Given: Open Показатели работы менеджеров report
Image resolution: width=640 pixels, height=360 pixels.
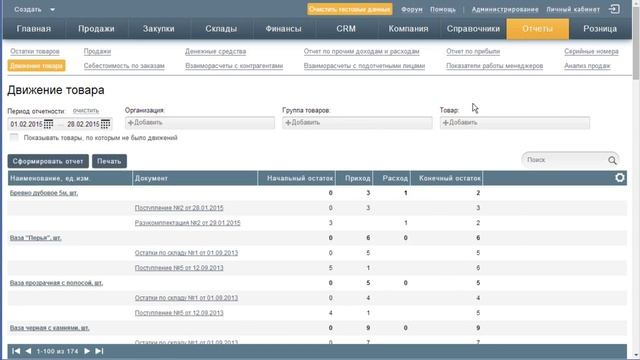Looking at the screenshot, I should click(495, 66).
